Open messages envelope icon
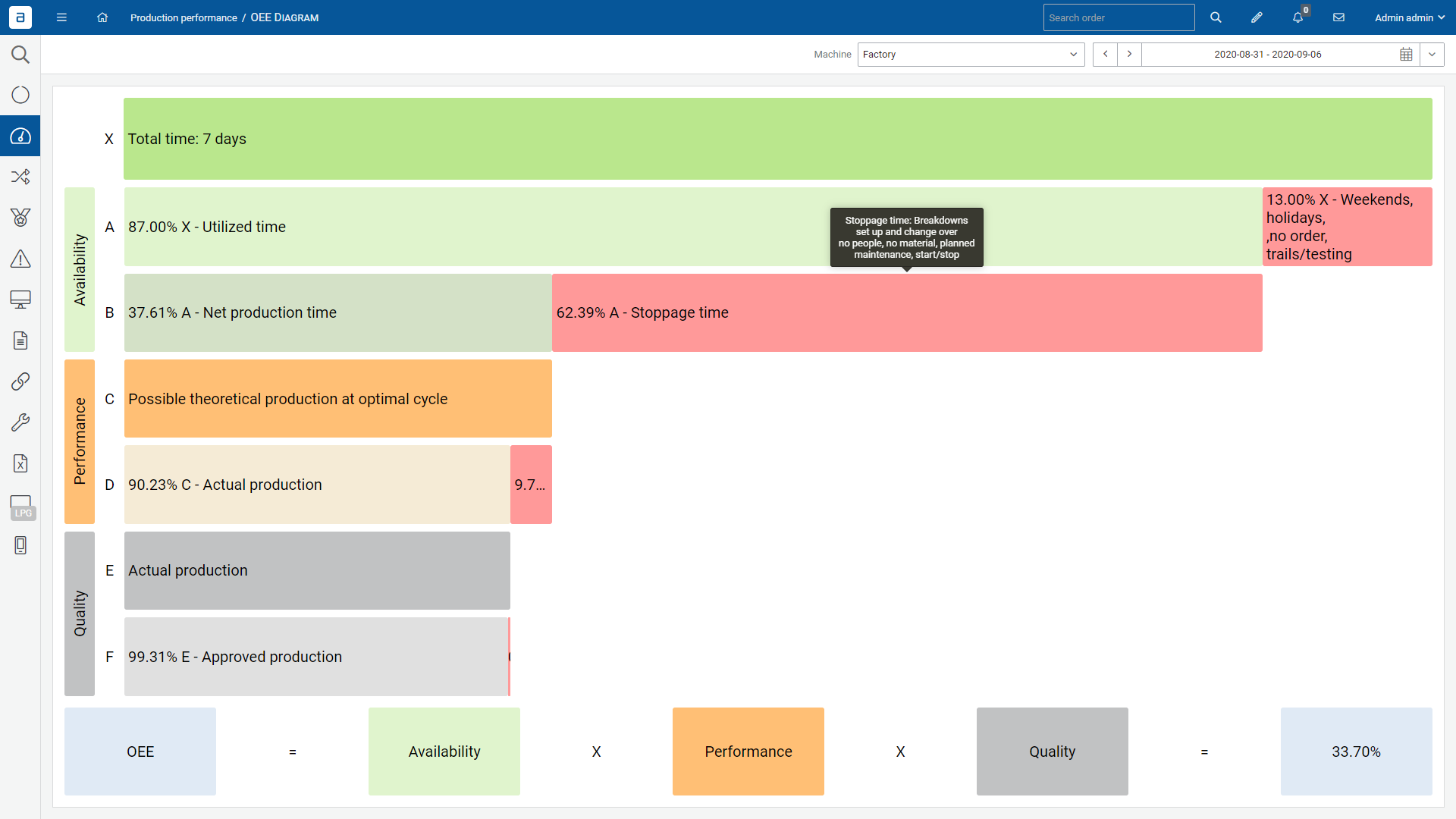1456x819 pixels. click(1338, 17)
